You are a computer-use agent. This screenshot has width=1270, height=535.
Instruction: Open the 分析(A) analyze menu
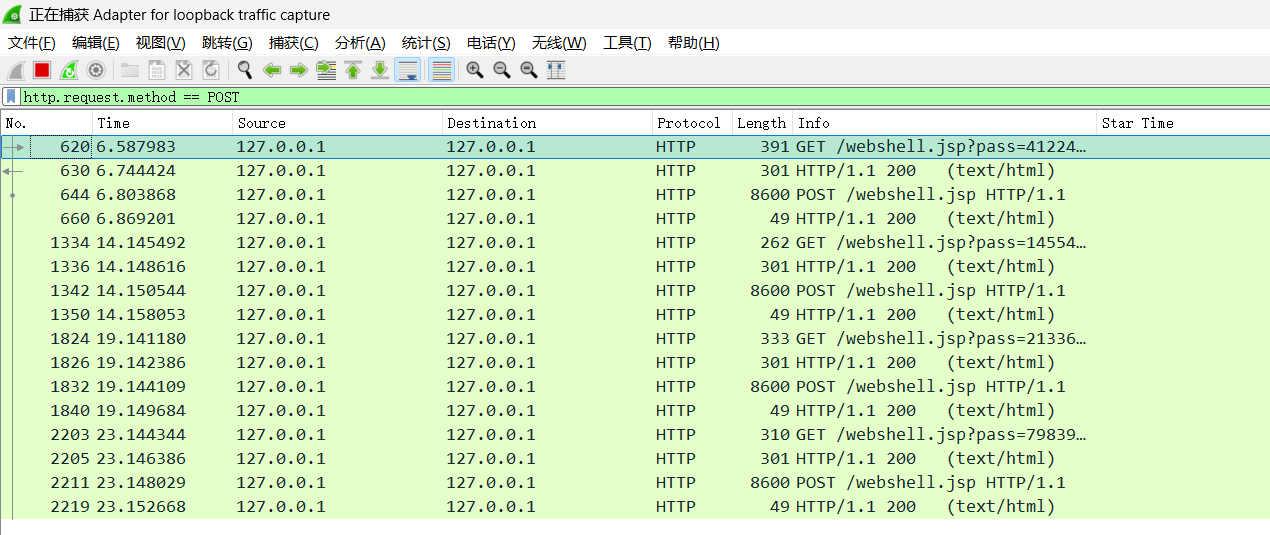(x=359, y=43)
